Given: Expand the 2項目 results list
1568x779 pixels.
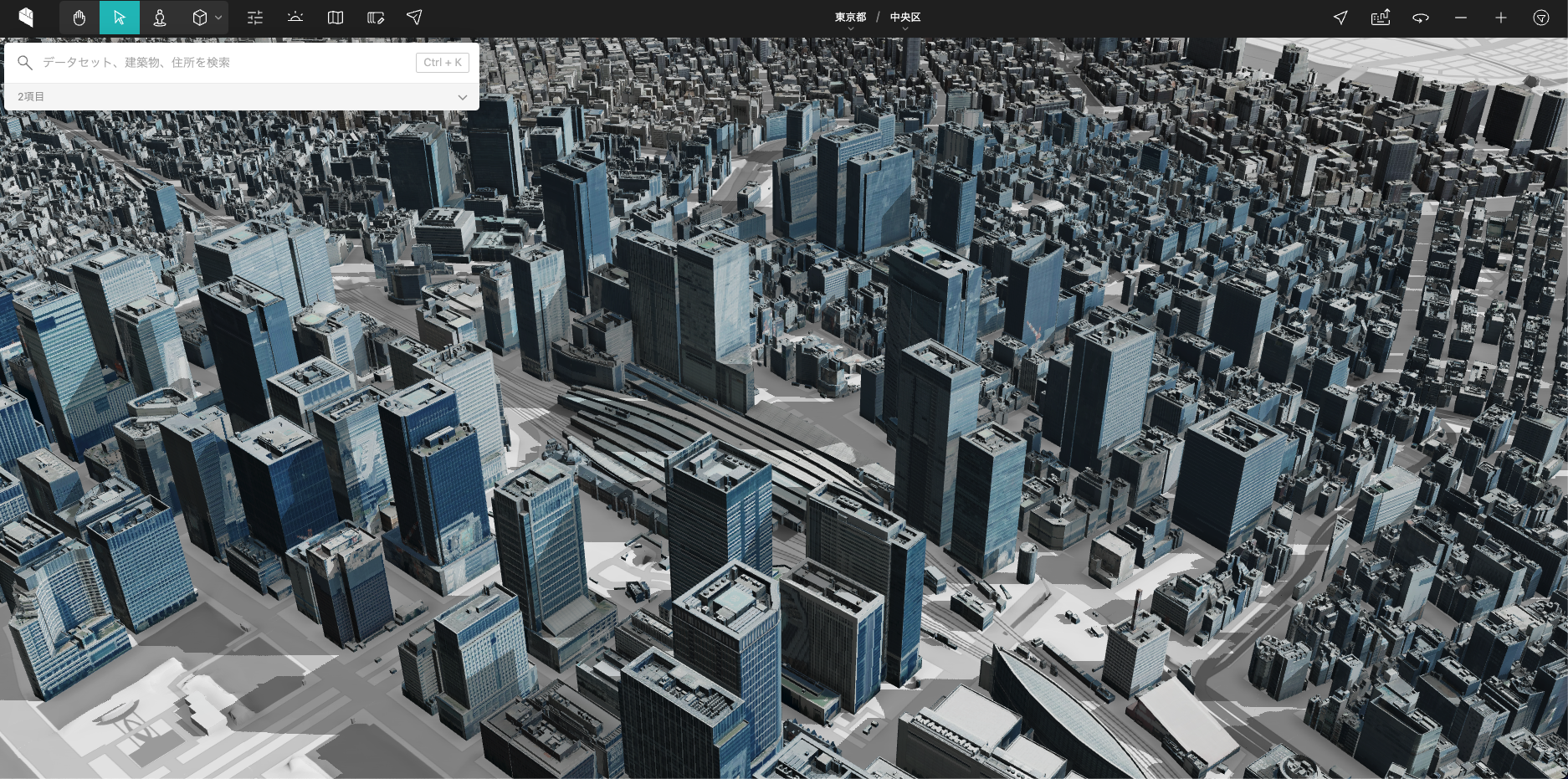Looking at the screenshot, I should click(242, 97).
